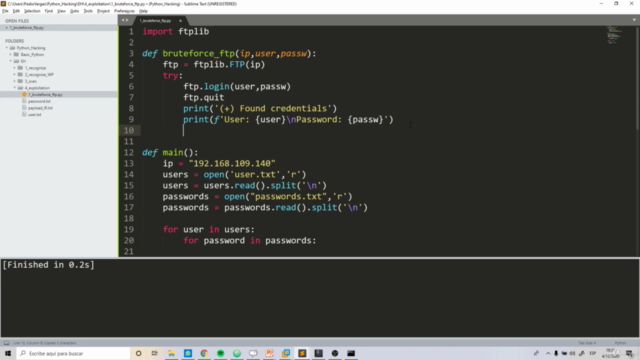Click the minimap code preview
The image size is (640, 360).
tap(613, 36)
